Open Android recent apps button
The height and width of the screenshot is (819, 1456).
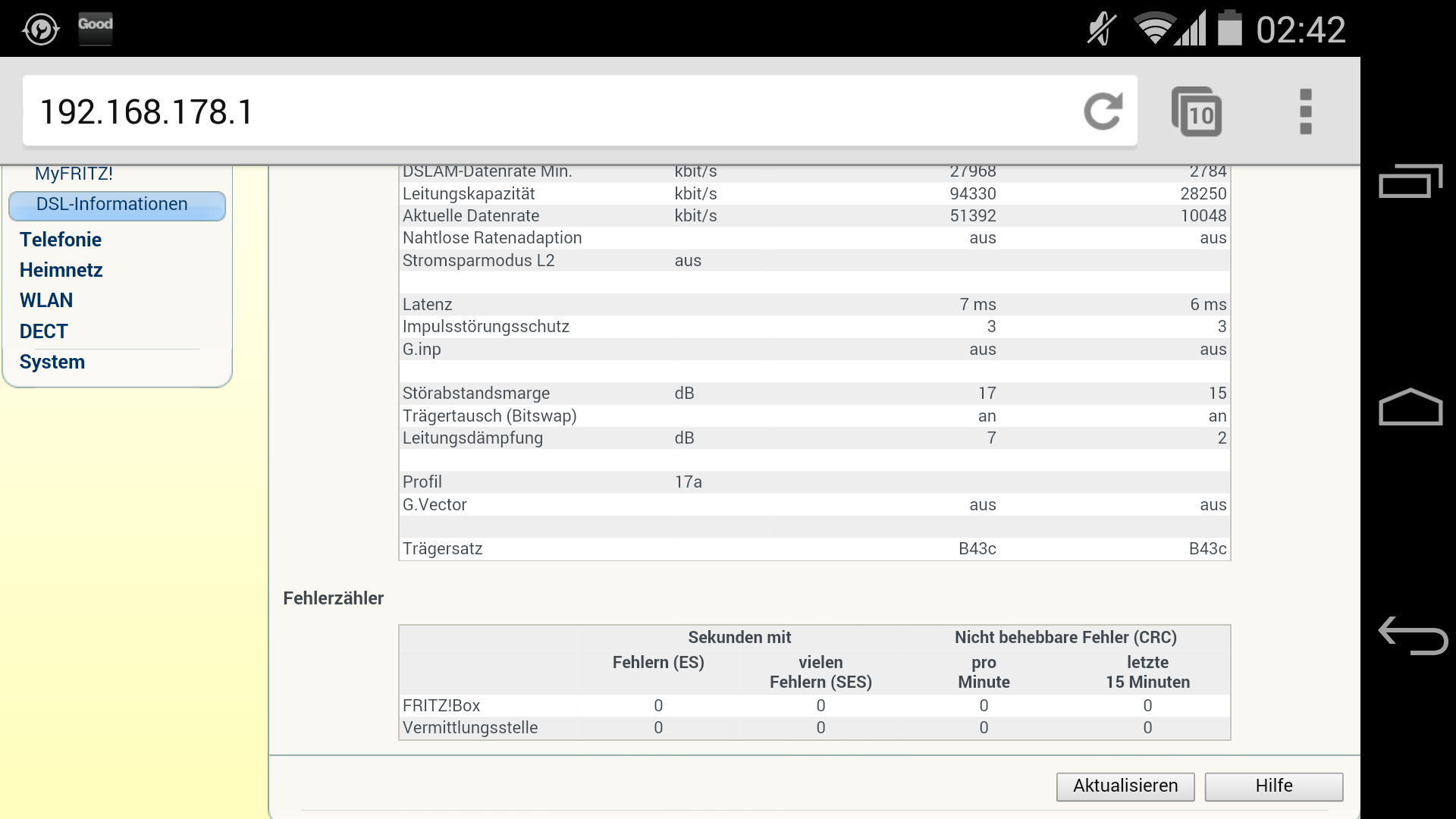click(1410, 181)
